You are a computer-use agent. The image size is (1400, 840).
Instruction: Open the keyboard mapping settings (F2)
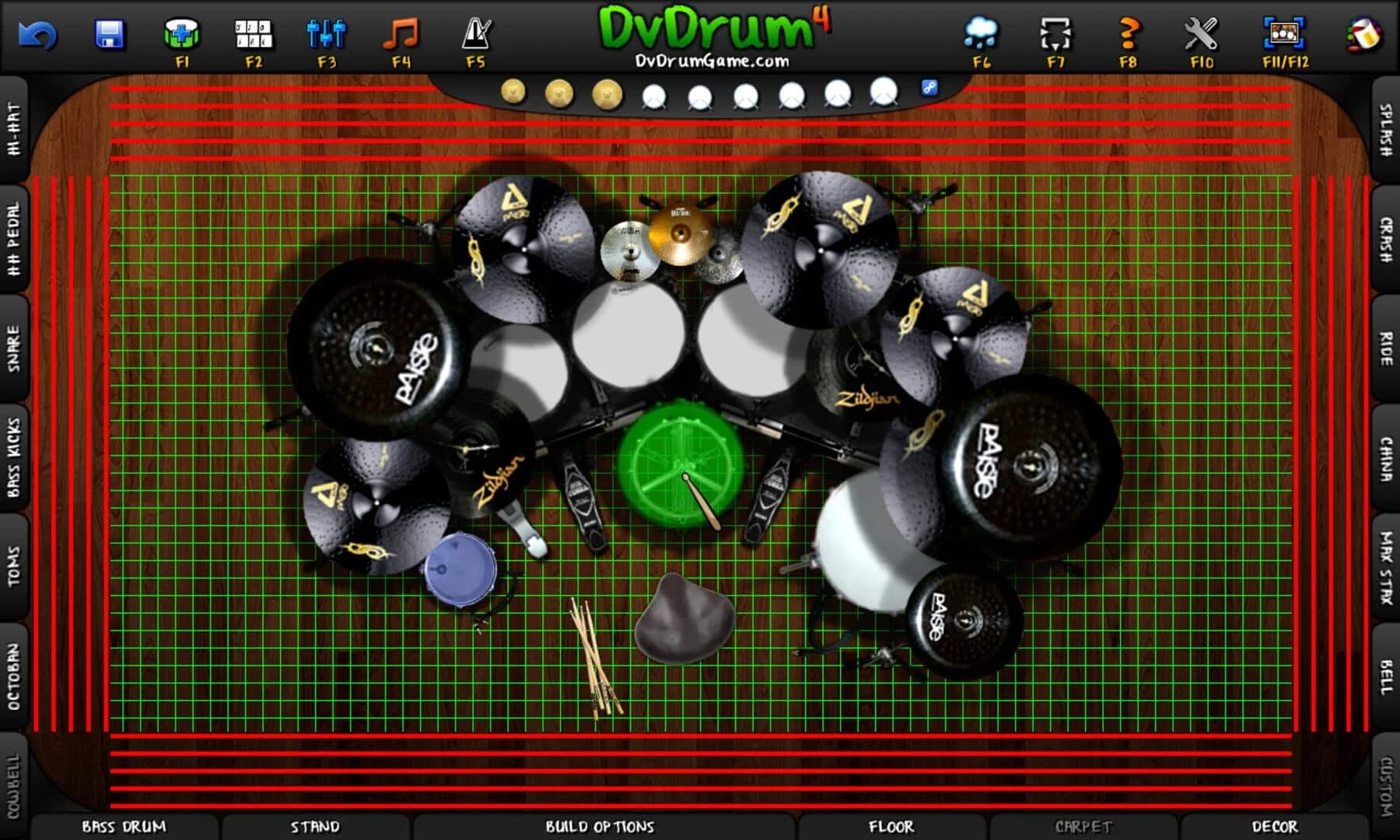point(251,33)
